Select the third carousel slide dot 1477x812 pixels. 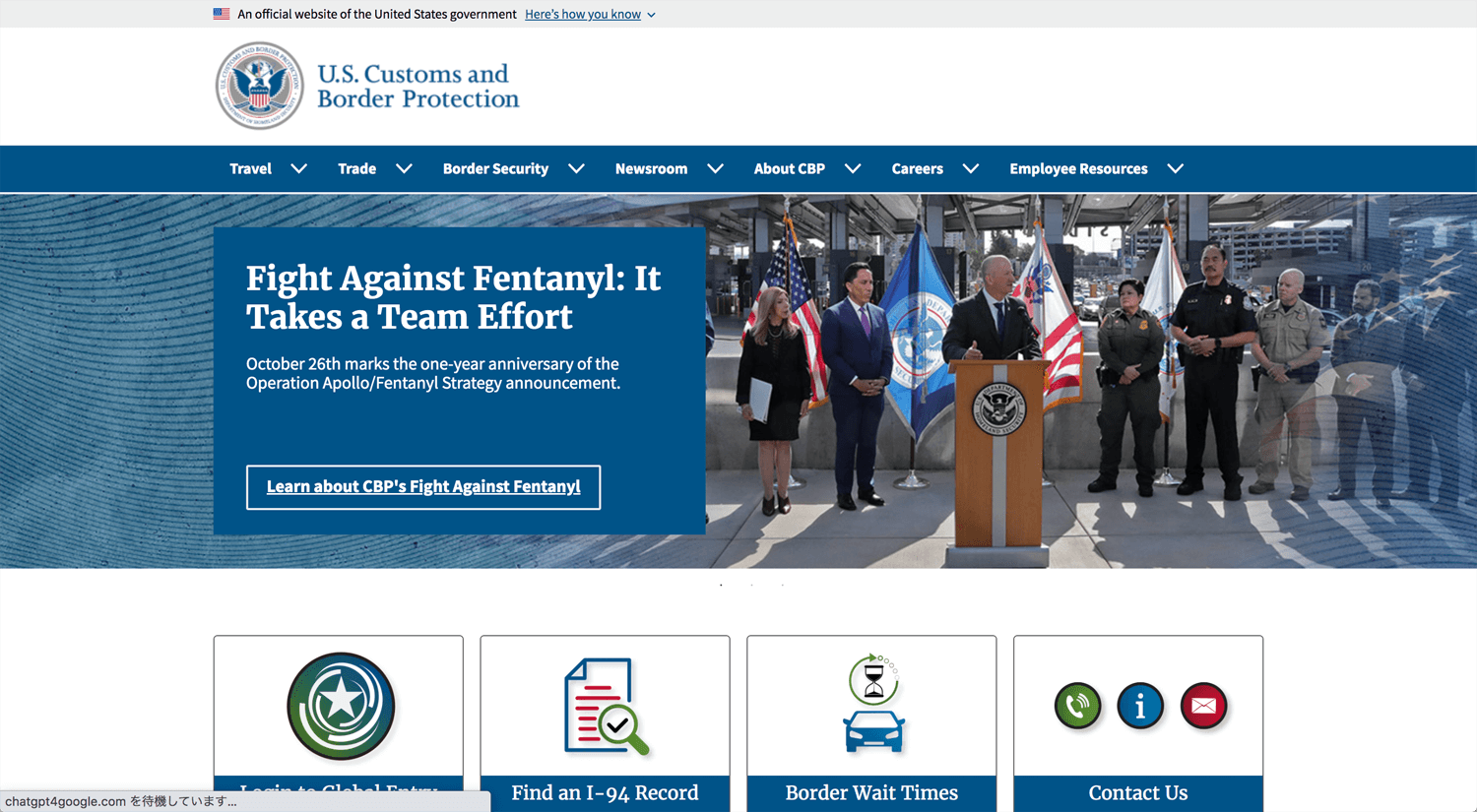pyautogui.click(x=783, y=585)
